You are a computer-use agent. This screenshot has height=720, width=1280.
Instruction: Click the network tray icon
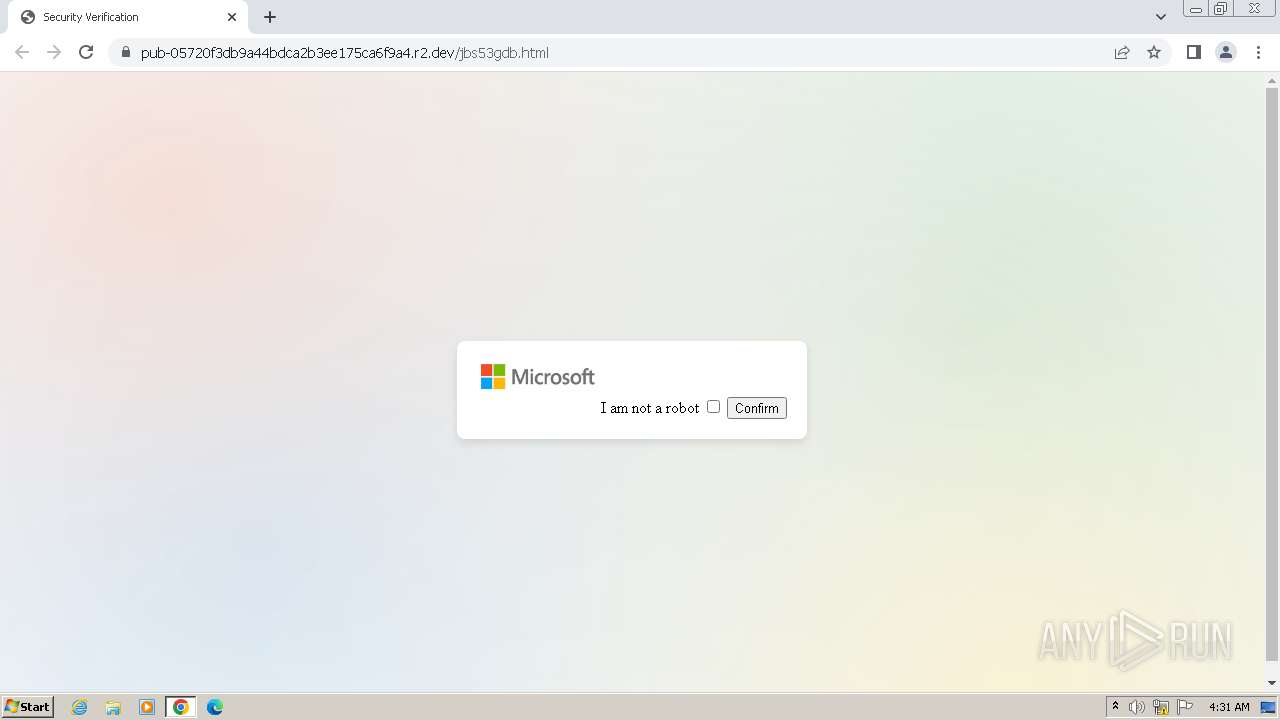click(x=1161, y=707)
